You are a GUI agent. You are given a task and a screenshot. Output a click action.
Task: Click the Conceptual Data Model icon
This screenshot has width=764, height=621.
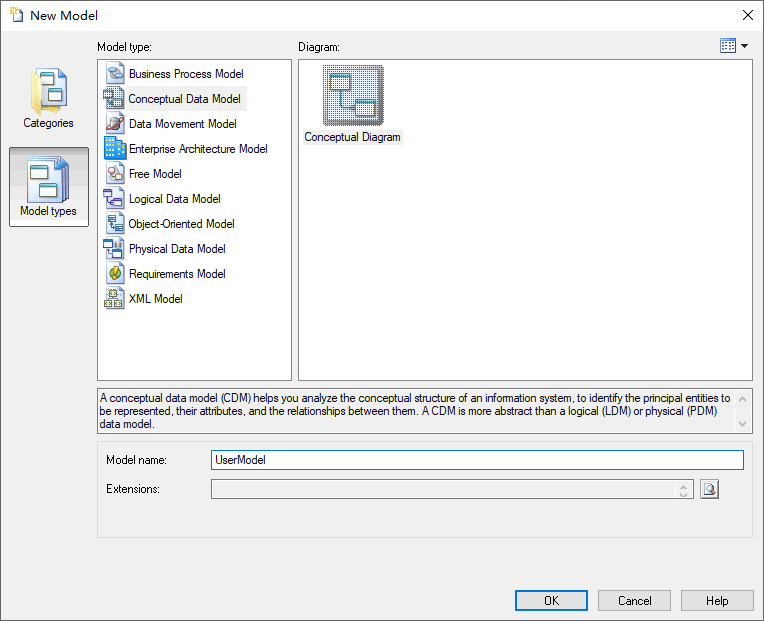coord(114,98)
